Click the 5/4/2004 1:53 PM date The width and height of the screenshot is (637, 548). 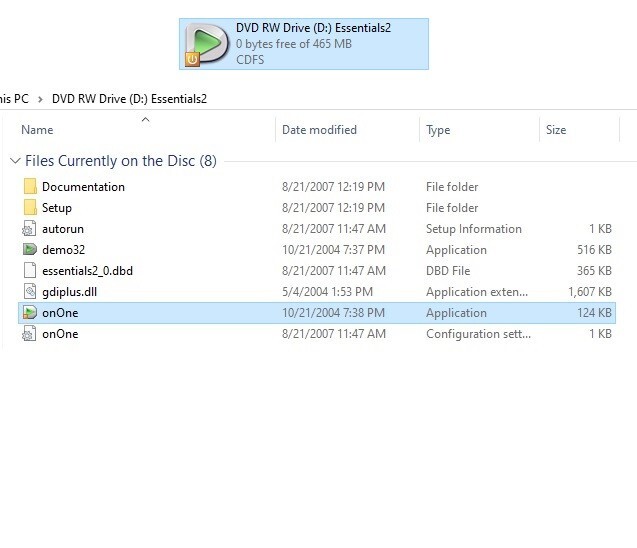(327, 292)
